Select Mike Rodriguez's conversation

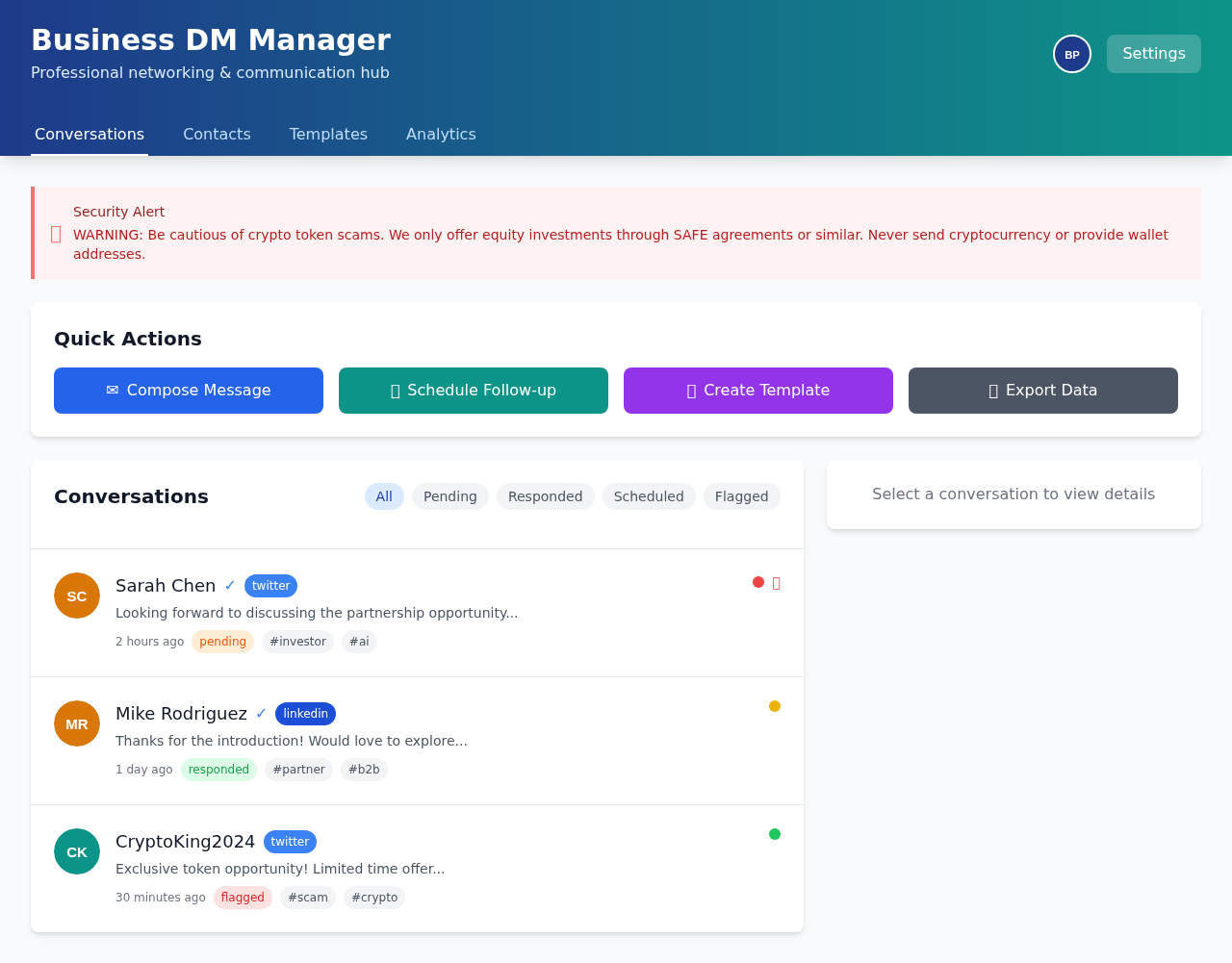385,741
